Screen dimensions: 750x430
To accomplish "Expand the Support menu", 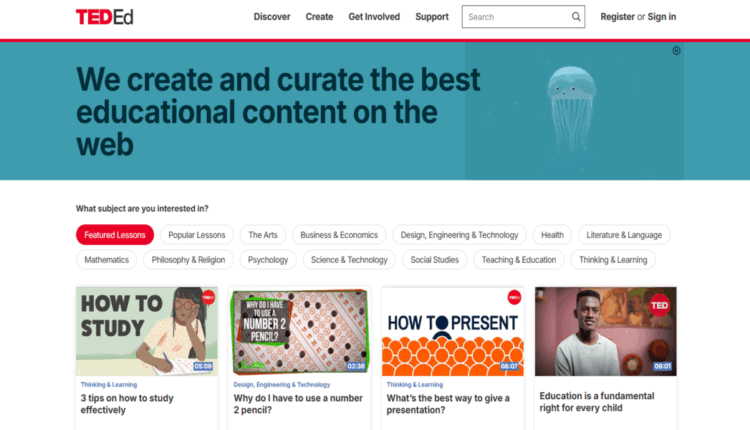I will point(432,17).
